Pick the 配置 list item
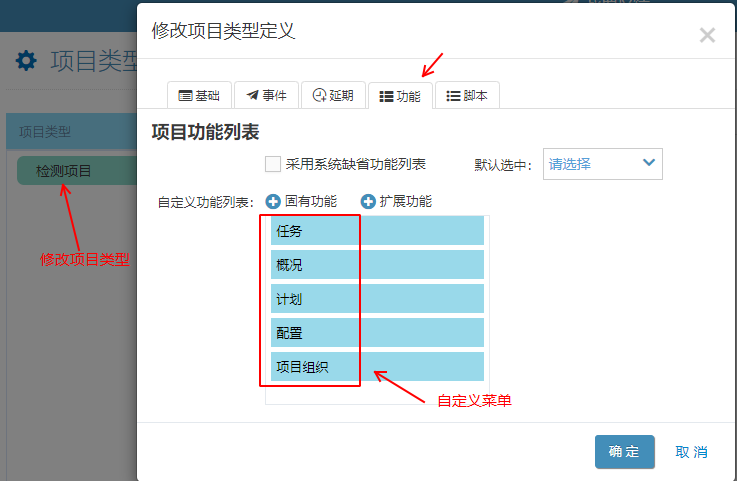Screen dimensions: 737x481 [x=377, y=333]
